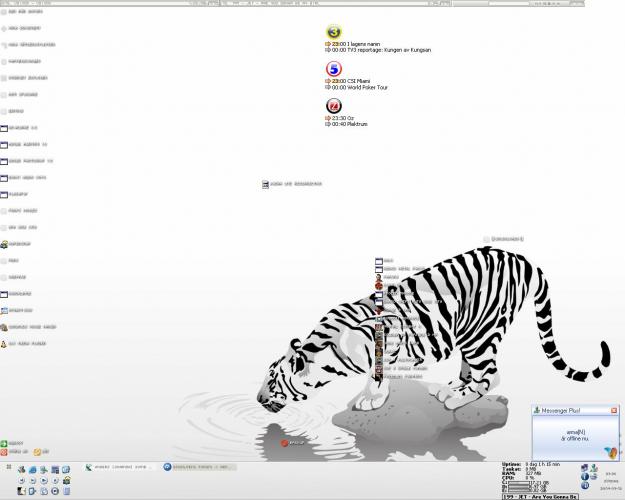Click the MSN butterfly logo in the popup

pyautogui.click(x=611, y=453)
